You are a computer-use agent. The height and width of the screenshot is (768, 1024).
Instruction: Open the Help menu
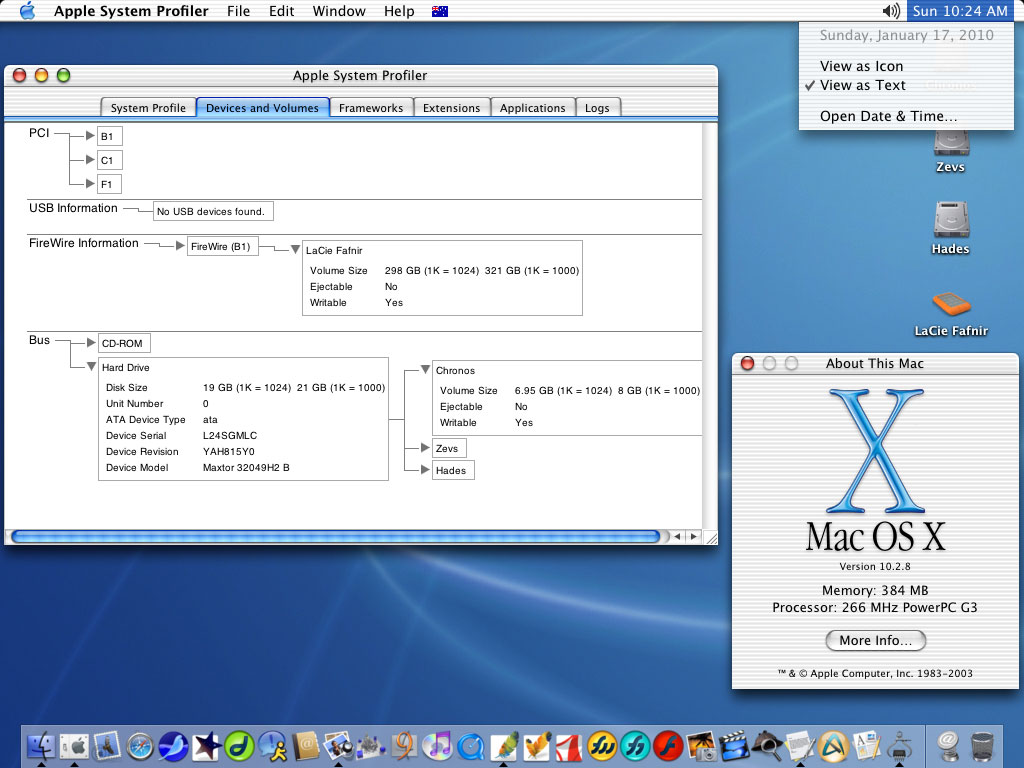pyautogui.click(x=399, y=11)
